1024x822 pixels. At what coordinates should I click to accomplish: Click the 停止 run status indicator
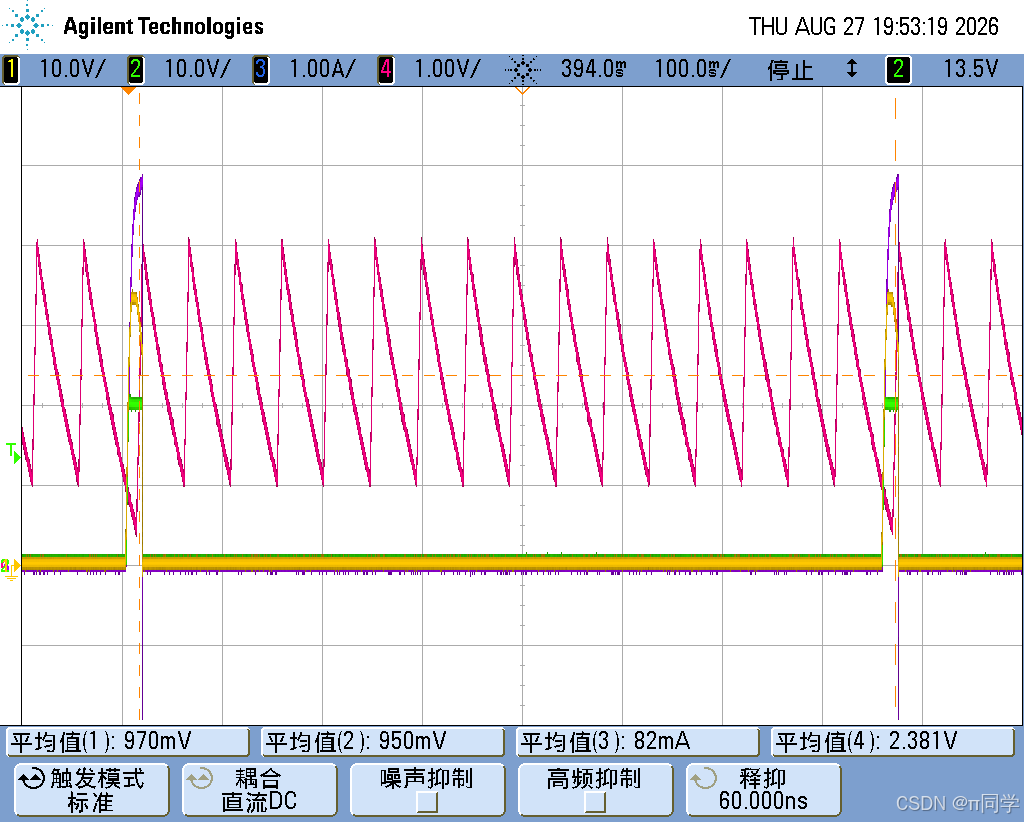click(790, 69)
